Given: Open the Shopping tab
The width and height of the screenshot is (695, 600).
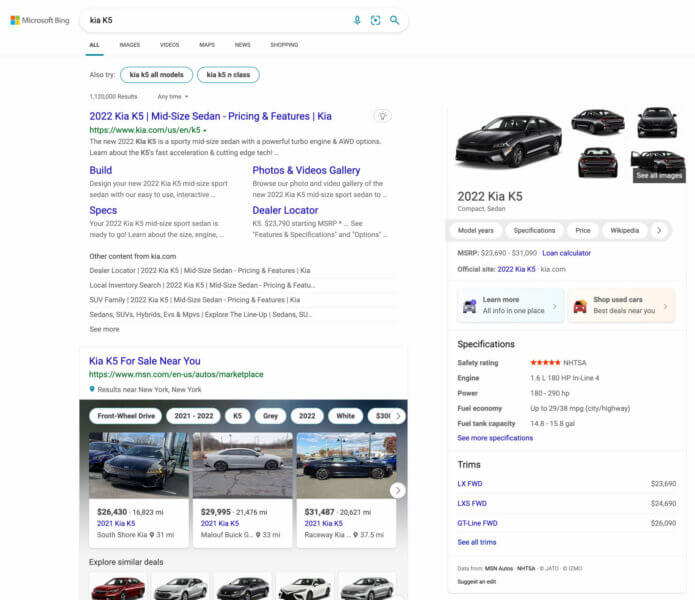Looking at the screenshot, I should pyautogui.click(x=284, y=45).
